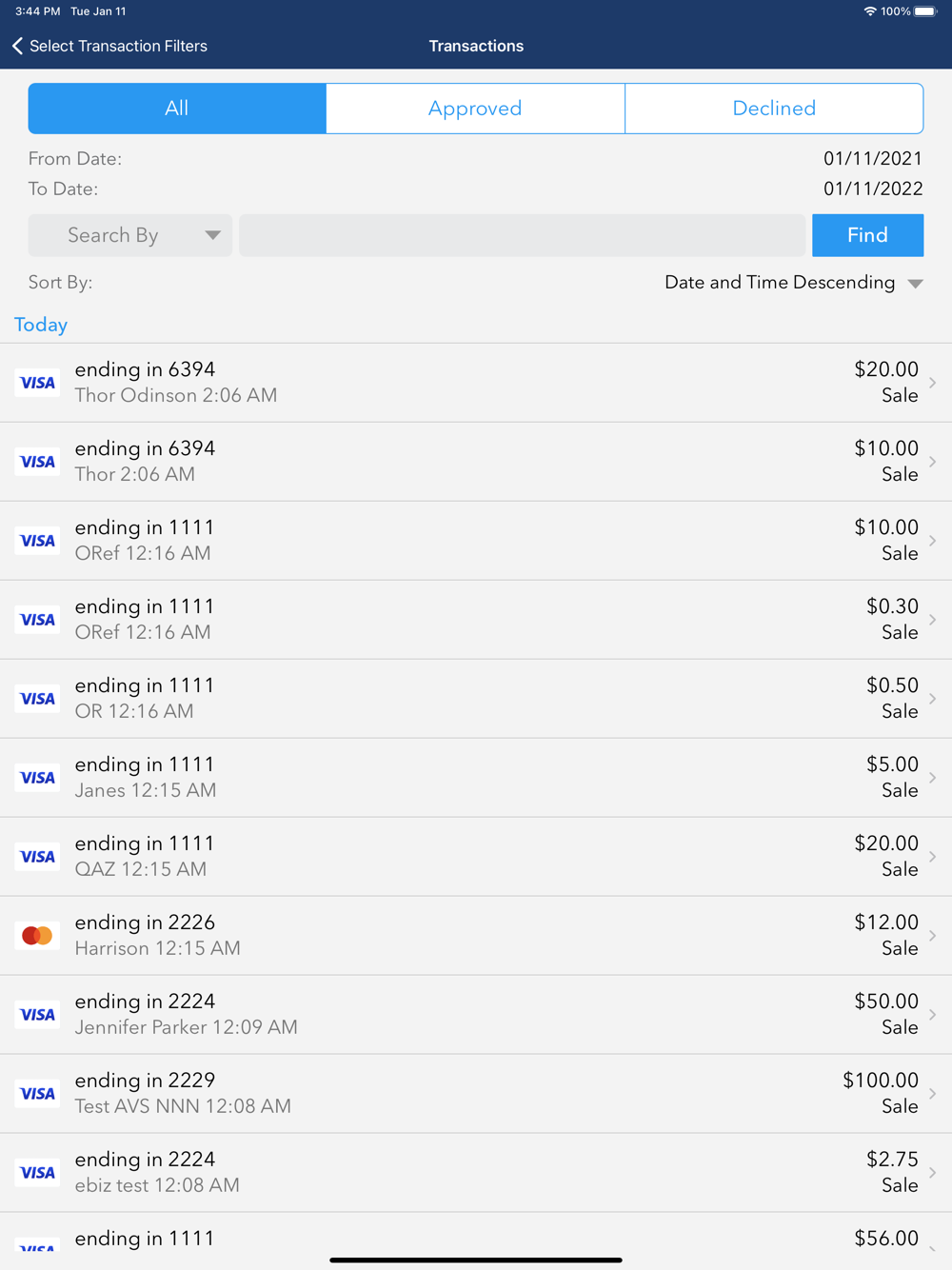Select Harrison 12:15 AM text

[x=158, y=948]
